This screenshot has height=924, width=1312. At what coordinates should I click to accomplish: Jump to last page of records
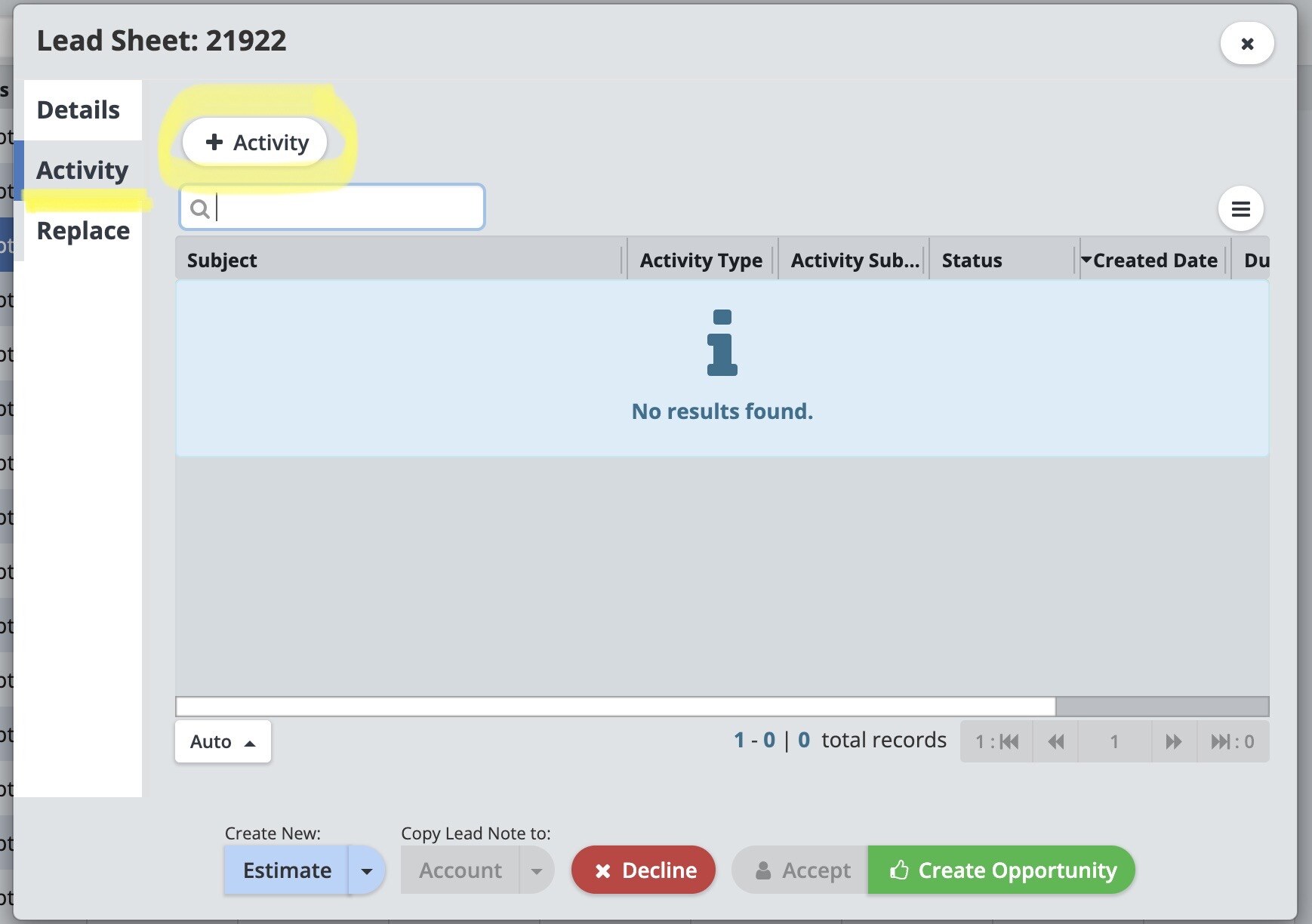(1232, 742)
